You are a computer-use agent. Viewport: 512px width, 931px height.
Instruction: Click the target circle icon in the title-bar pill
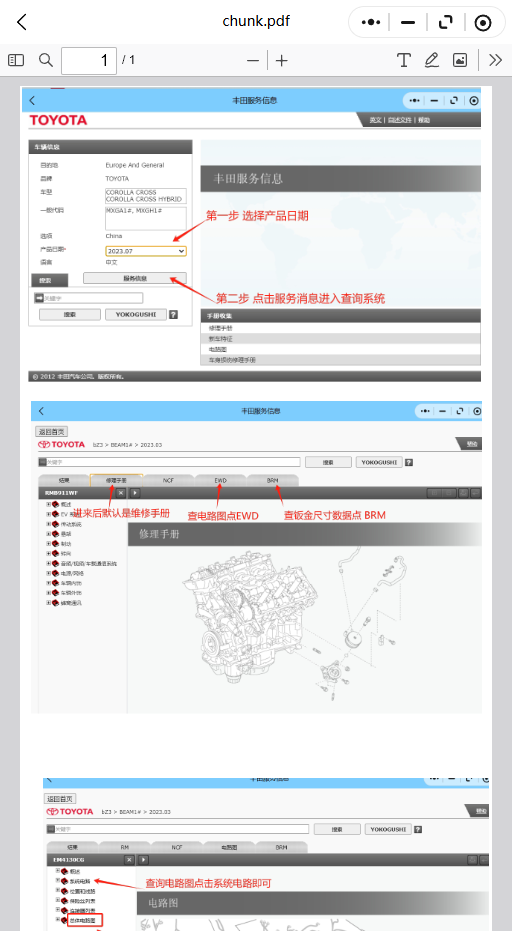click(x=483, y=23)
